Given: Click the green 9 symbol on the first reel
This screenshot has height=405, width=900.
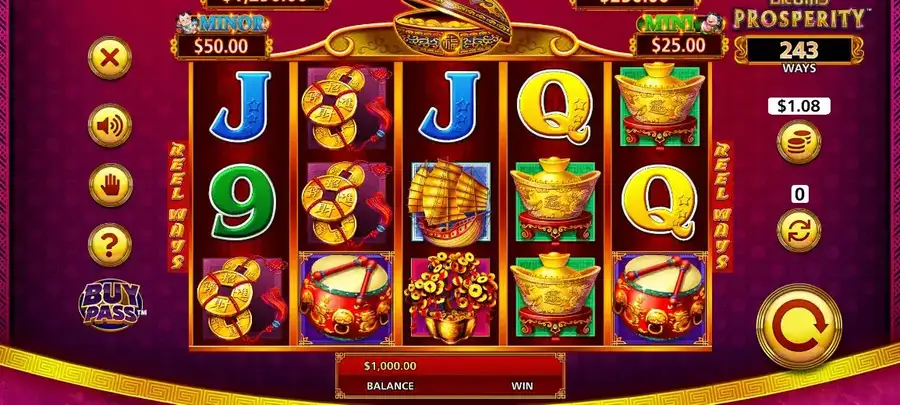Looking at the screenshot, I should pos(242,202).
